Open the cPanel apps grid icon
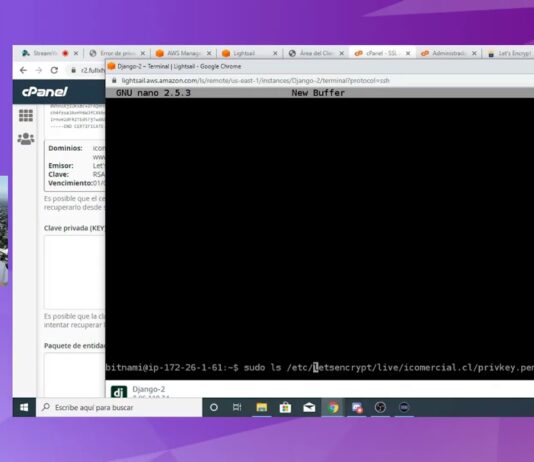 (26, 115)
